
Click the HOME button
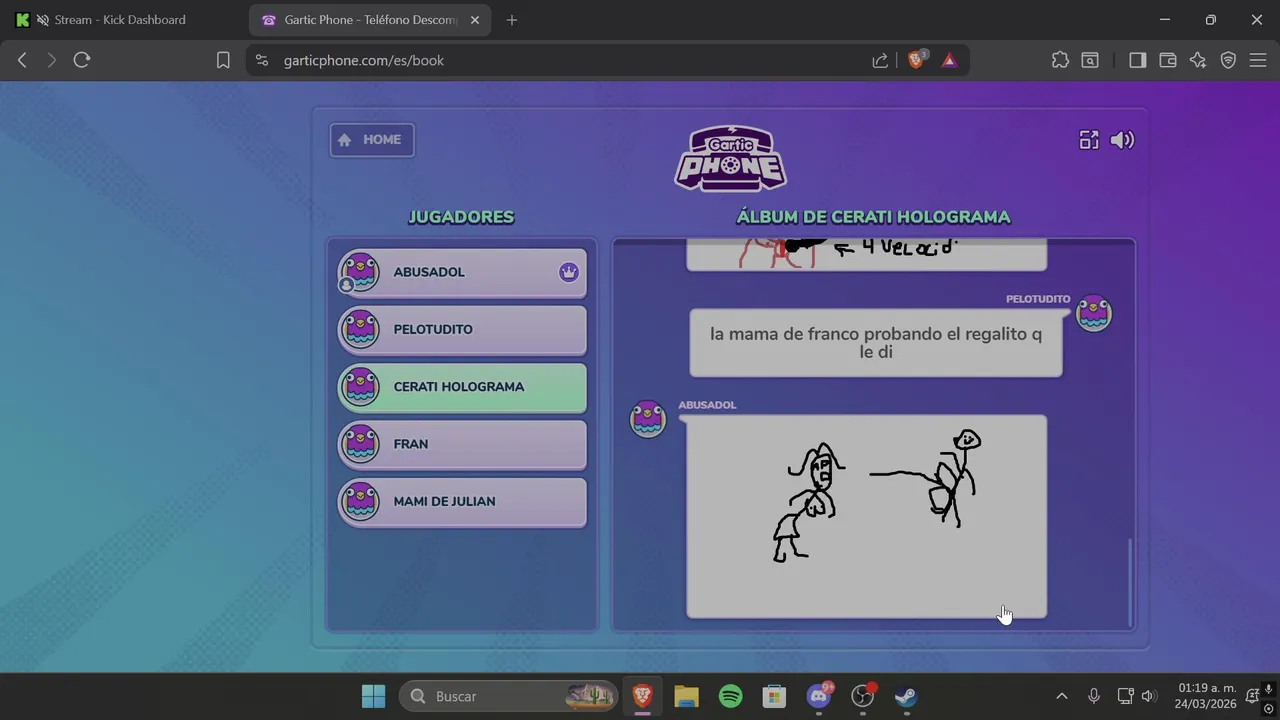coord(372,140)
